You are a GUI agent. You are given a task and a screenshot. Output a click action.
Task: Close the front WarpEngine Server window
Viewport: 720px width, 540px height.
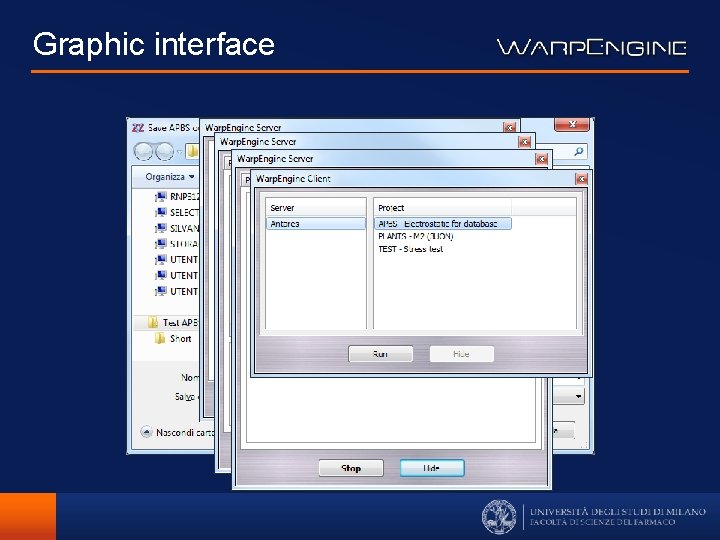click(541, 159)
